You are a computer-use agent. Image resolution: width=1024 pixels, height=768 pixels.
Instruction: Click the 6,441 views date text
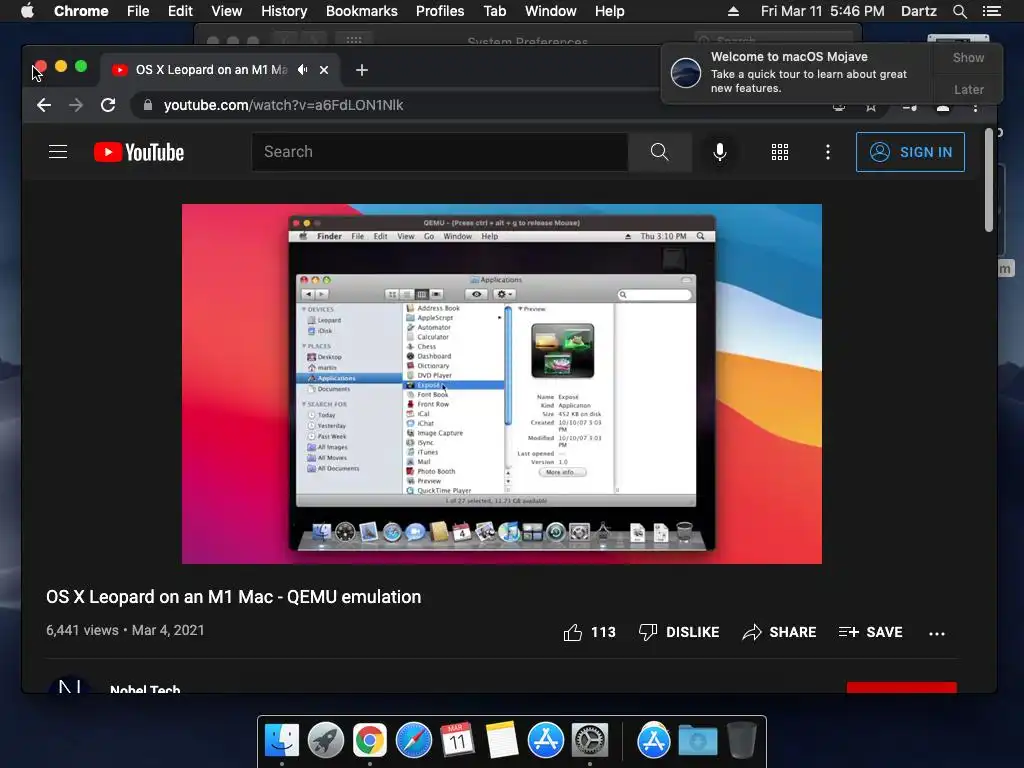tap(125, 630)
